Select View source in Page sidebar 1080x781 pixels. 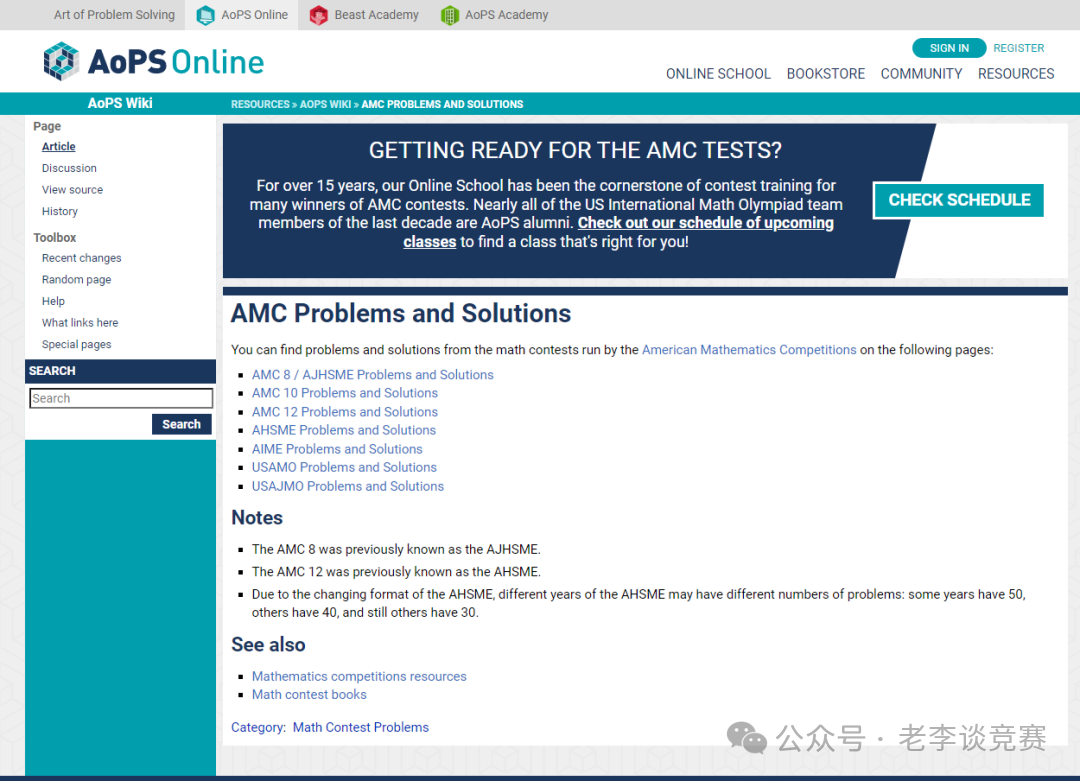pos(72,190)
